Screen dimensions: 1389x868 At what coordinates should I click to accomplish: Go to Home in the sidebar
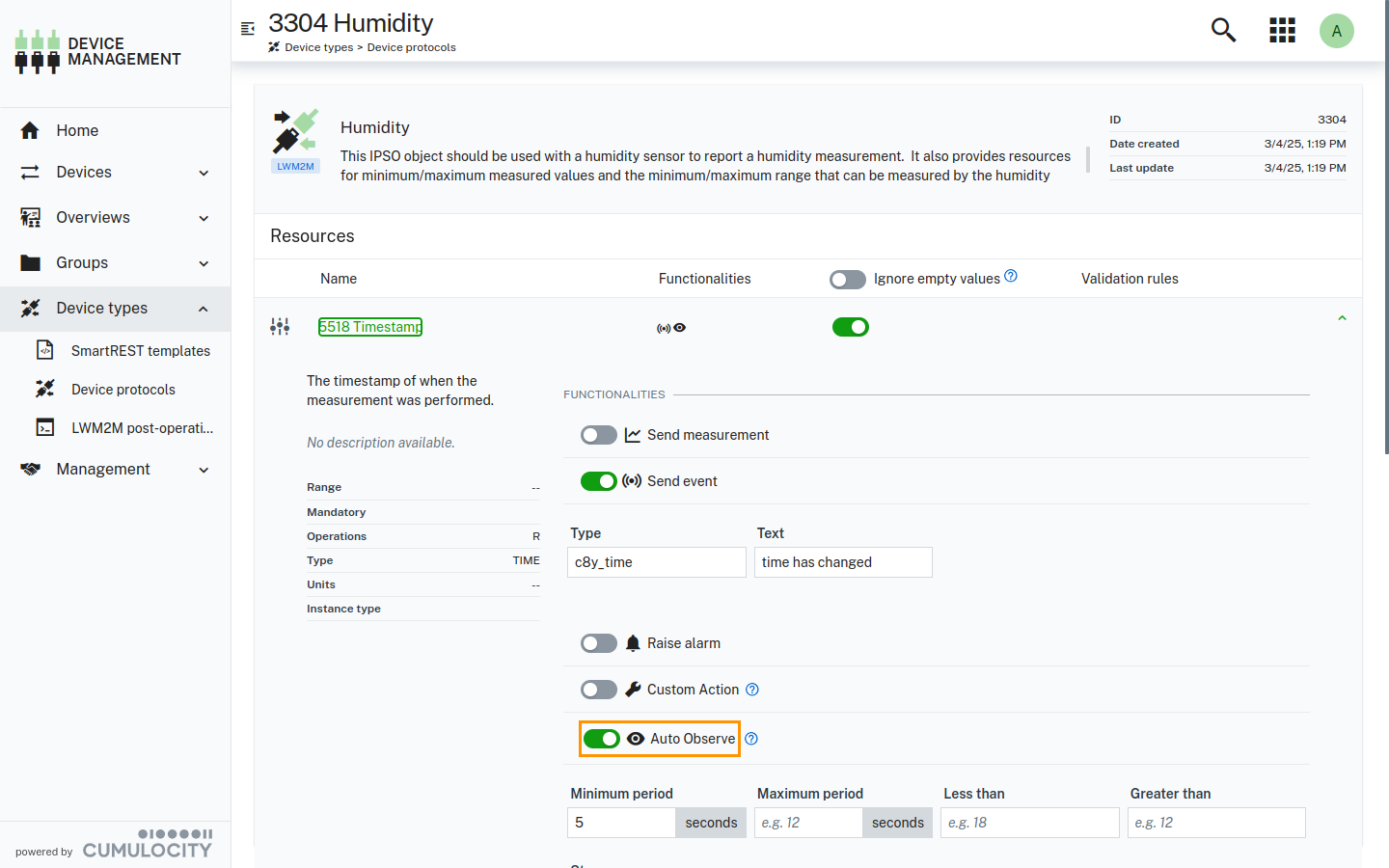[x=77, y=130]
